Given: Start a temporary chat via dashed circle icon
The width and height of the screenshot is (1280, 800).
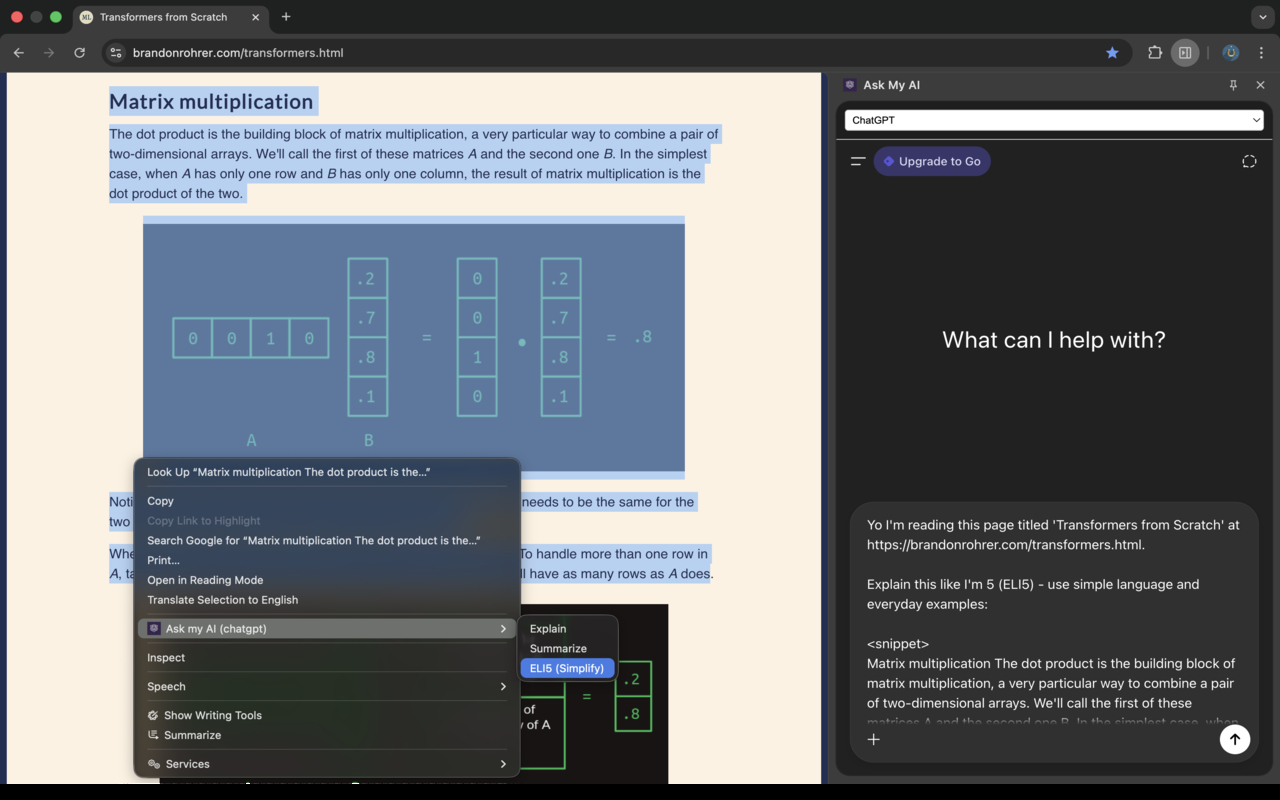Looking at the screenshot, I should tap(1249, 161).
